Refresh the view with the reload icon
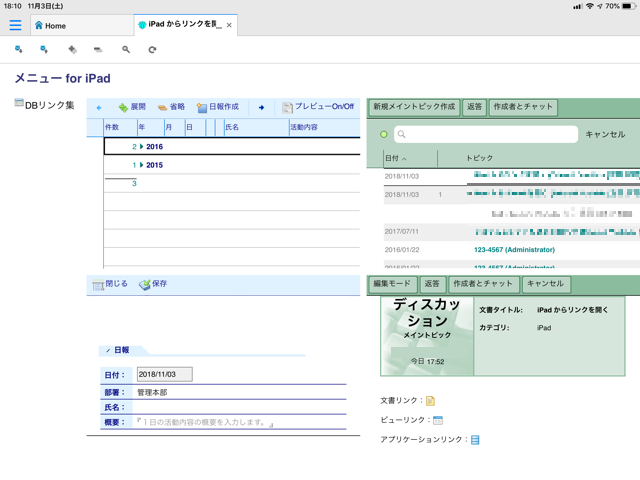640x480 pixels. point(152,49)
